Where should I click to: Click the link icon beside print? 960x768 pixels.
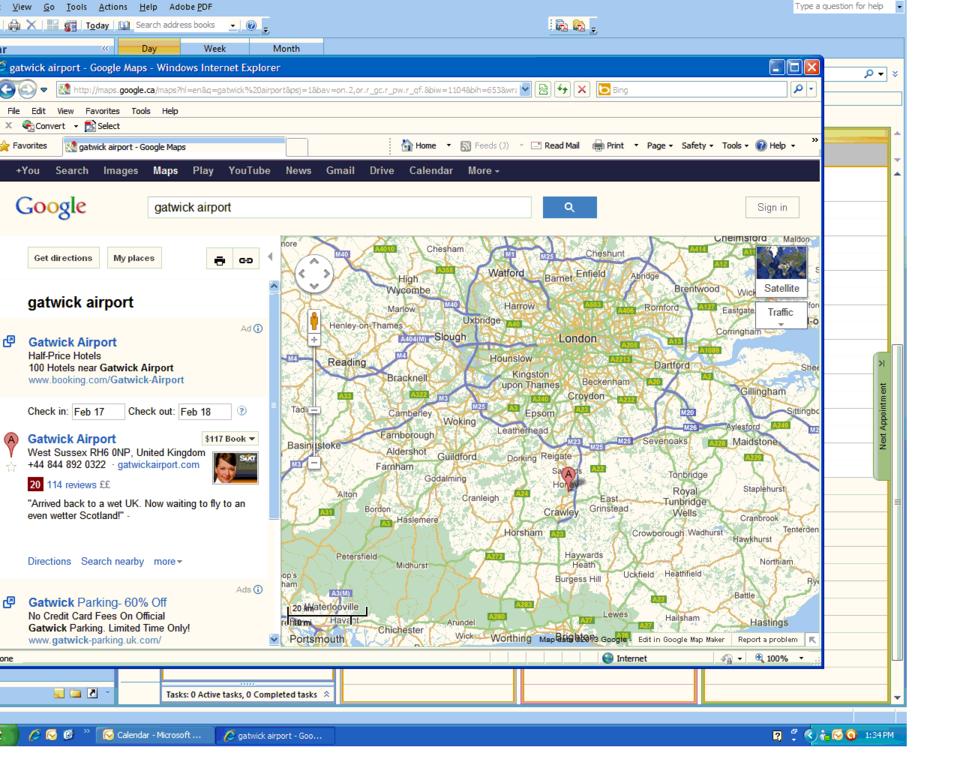point(245,260)
